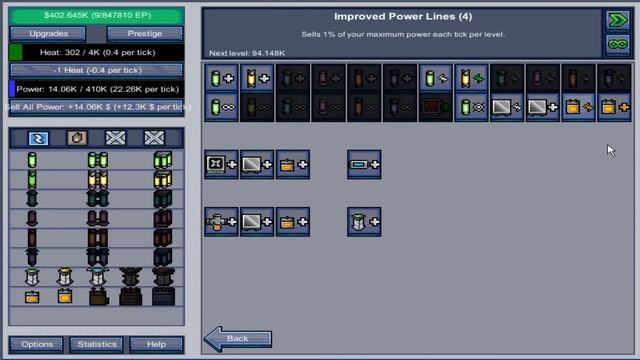Screen dimensions: 640x360
Task: Select the green cell lightning upgrade
Action: tap(436, 78)
